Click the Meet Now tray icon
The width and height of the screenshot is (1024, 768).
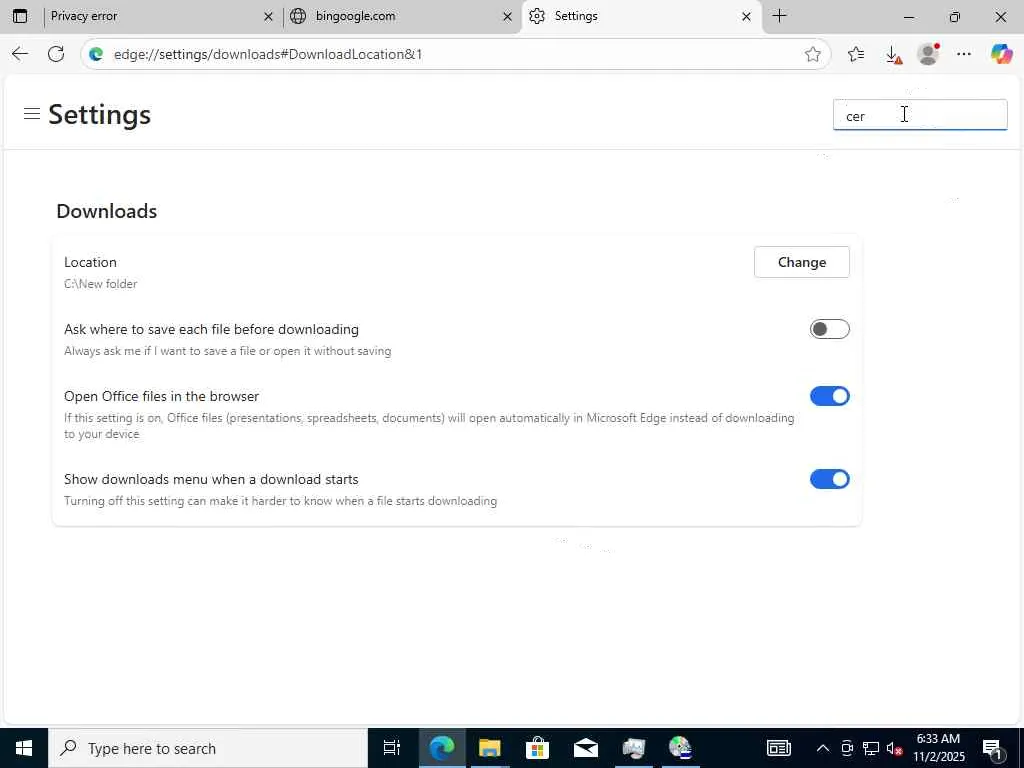pos(847,748)
